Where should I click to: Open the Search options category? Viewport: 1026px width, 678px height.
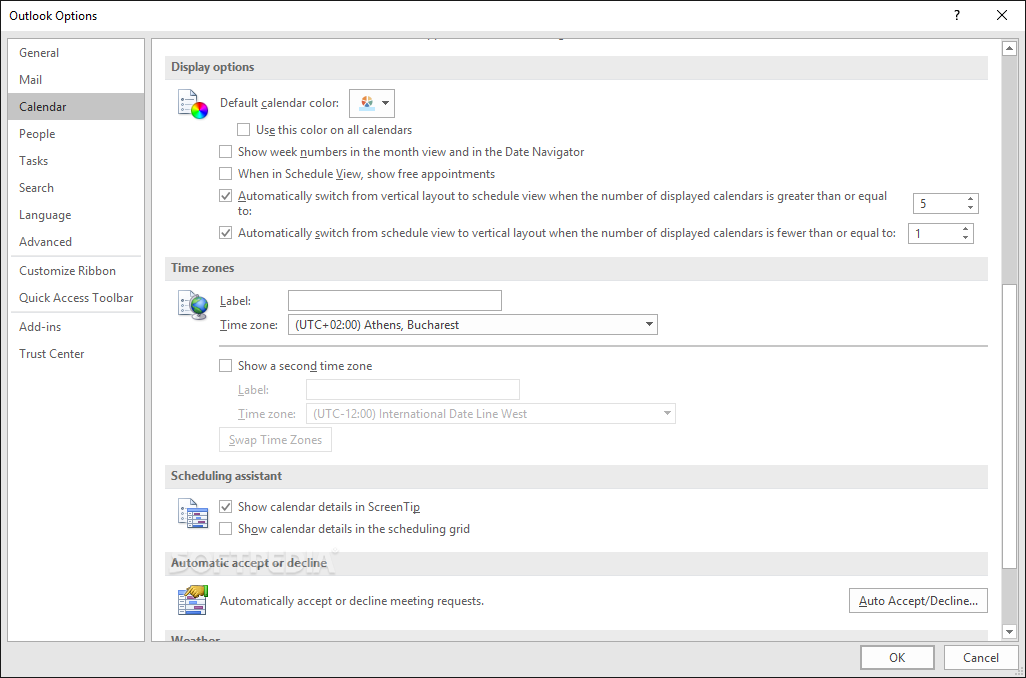76,188
